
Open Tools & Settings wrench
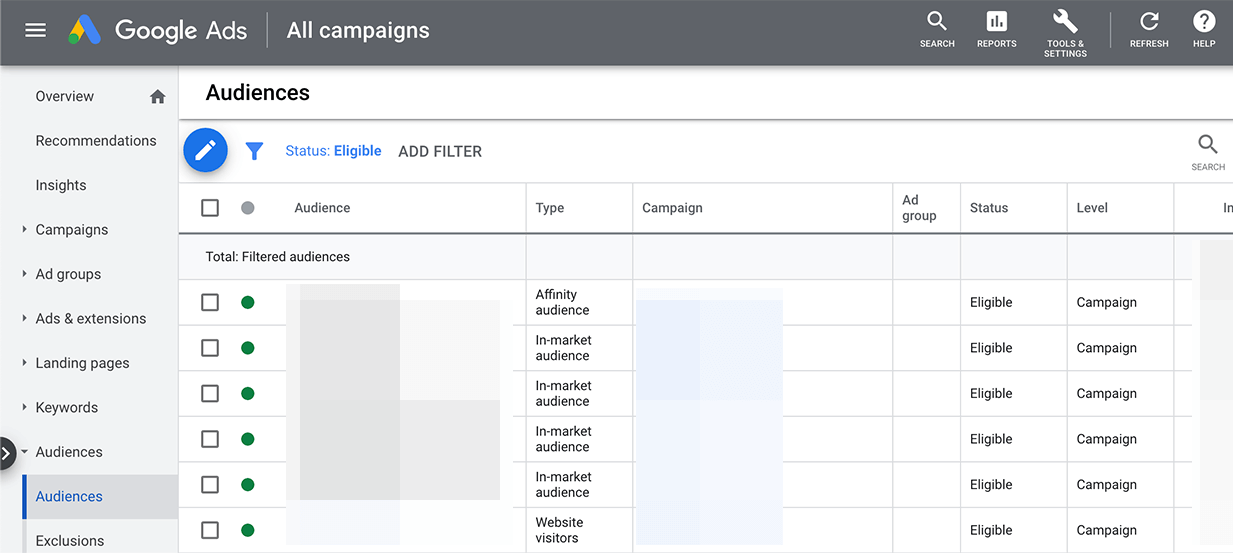1065,33
